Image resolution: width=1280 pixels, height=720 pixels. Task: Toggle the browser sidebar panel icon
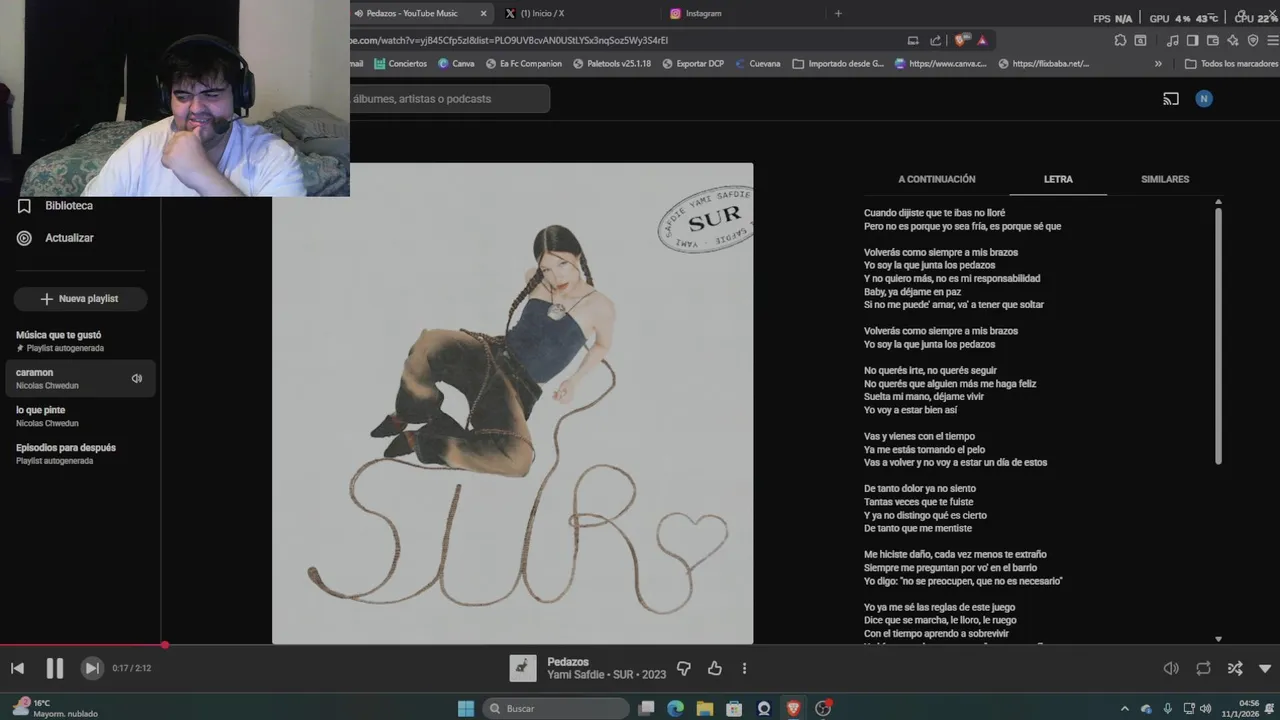click(x=1193, y=40)
